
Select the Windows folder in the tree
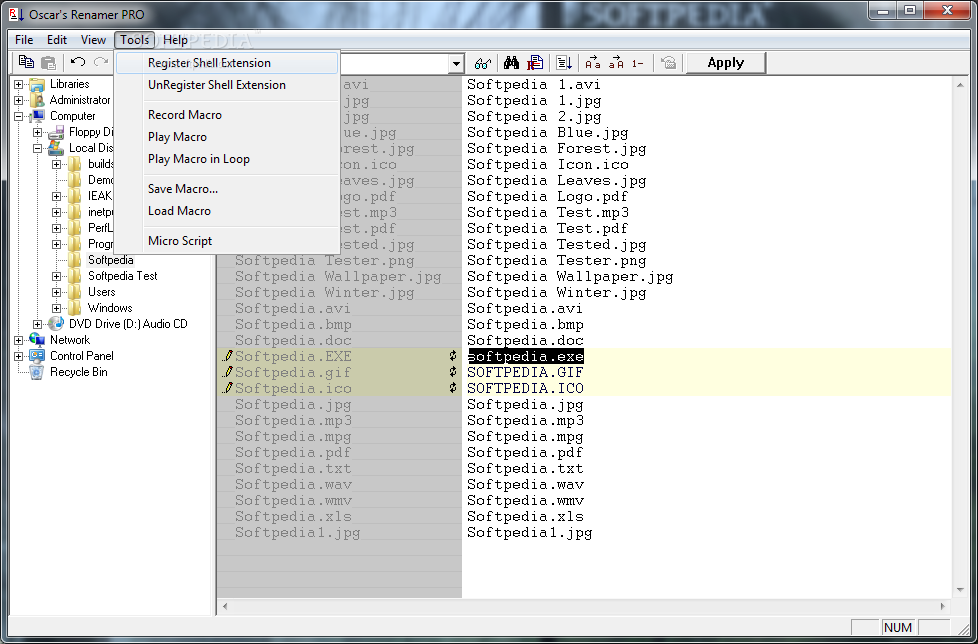pos(110,308)
